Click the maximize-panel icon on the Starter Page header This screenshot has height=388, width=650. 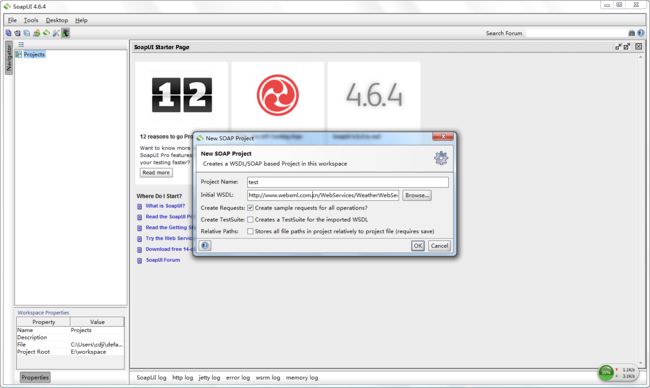pos(627,47)
